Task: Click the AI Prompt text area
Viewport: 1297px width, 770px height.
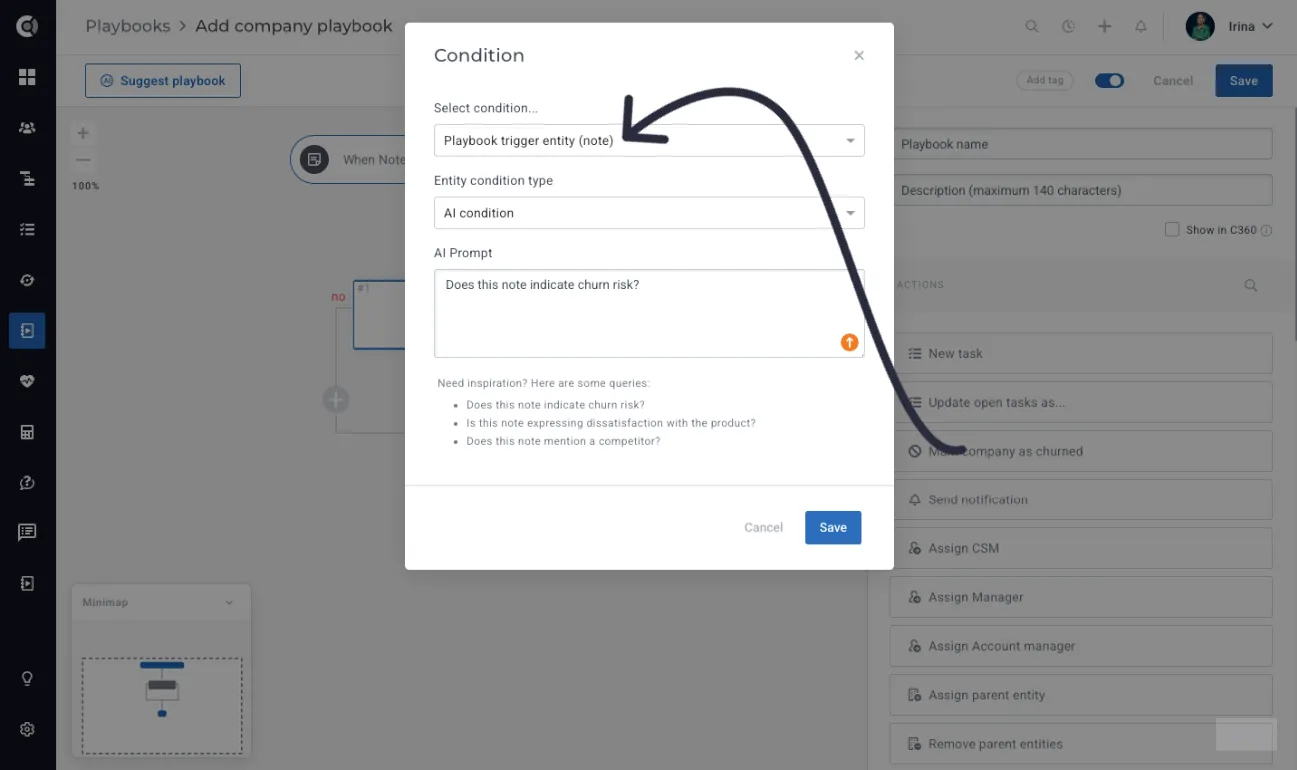Action: click(x=649, y=313)
